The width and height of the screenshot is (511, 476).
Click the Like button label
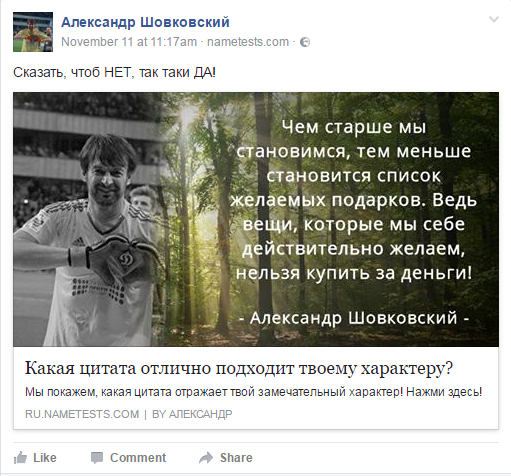(x=45, y=458)
